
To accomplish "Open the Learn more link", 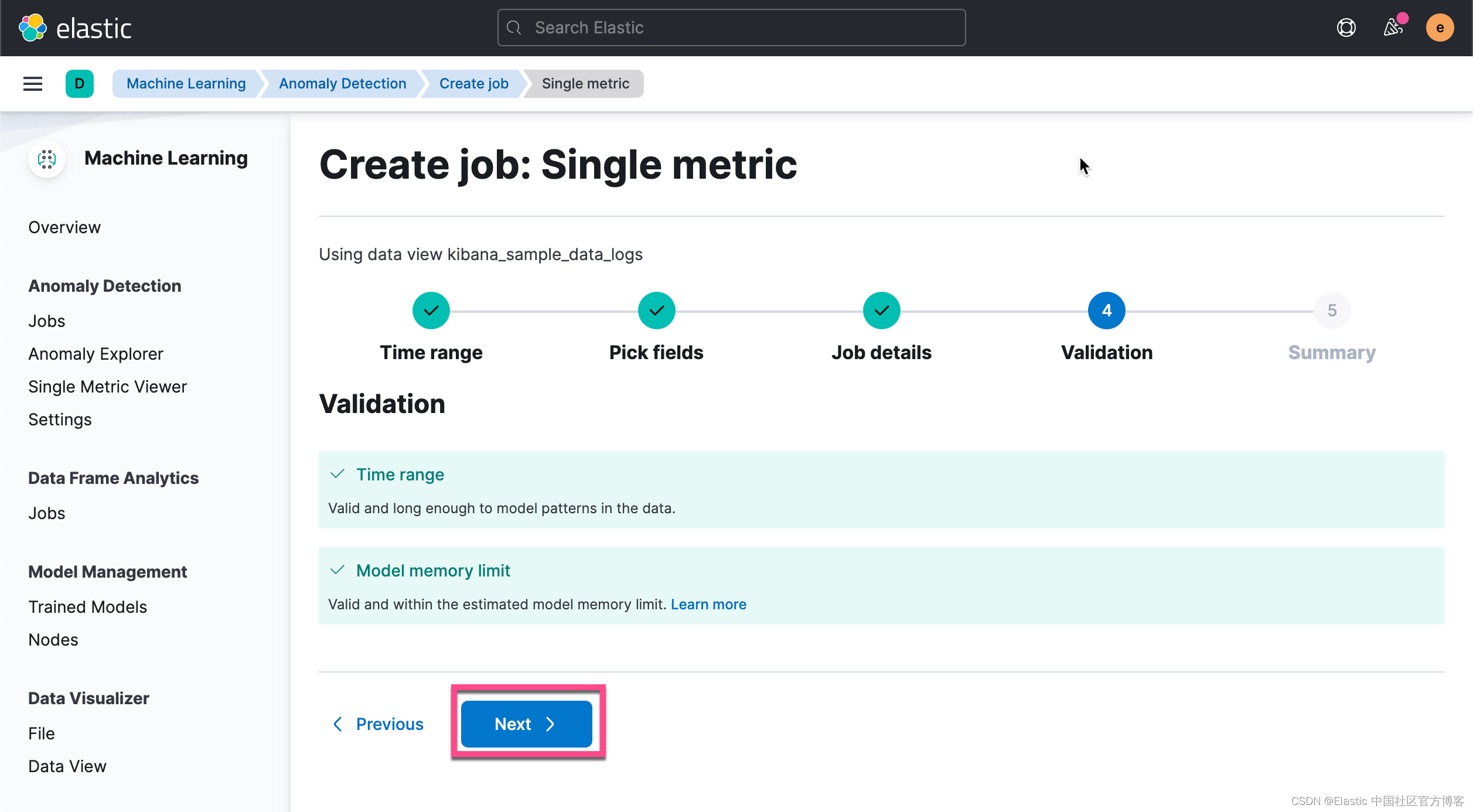I will (x=708, y=604).
